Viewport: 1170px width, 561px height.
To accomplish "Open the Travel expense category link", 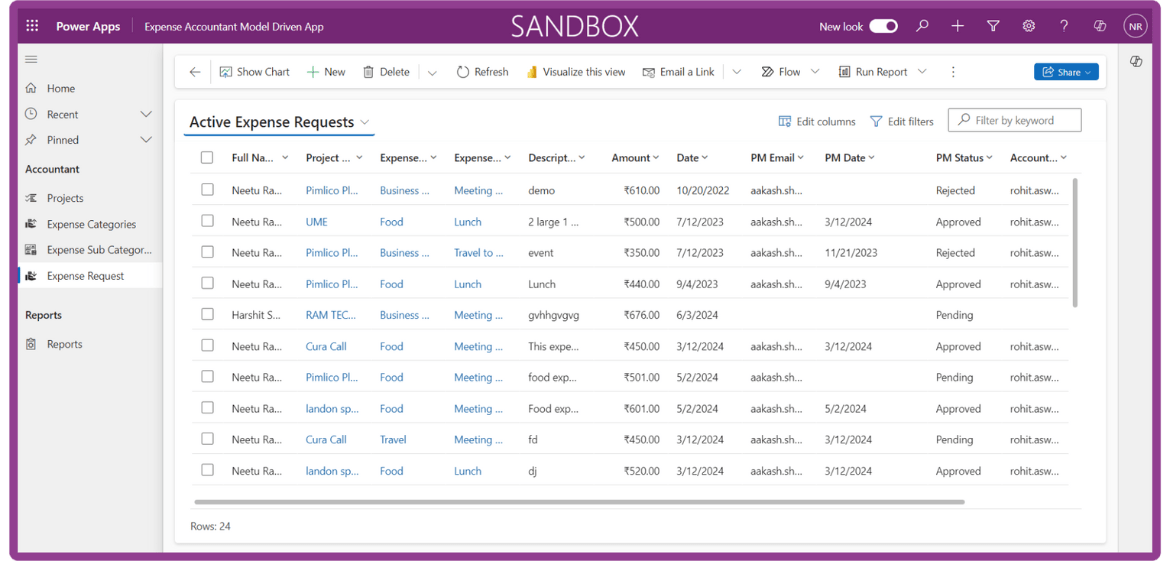I will coord(392,439).
